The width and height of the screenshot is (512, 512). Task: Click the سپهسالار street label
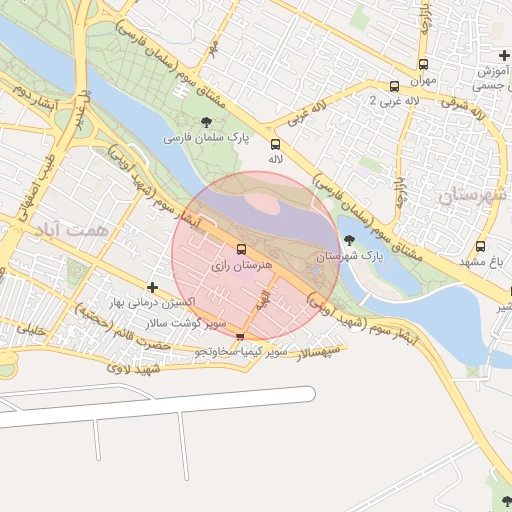(x=319, y=353)
